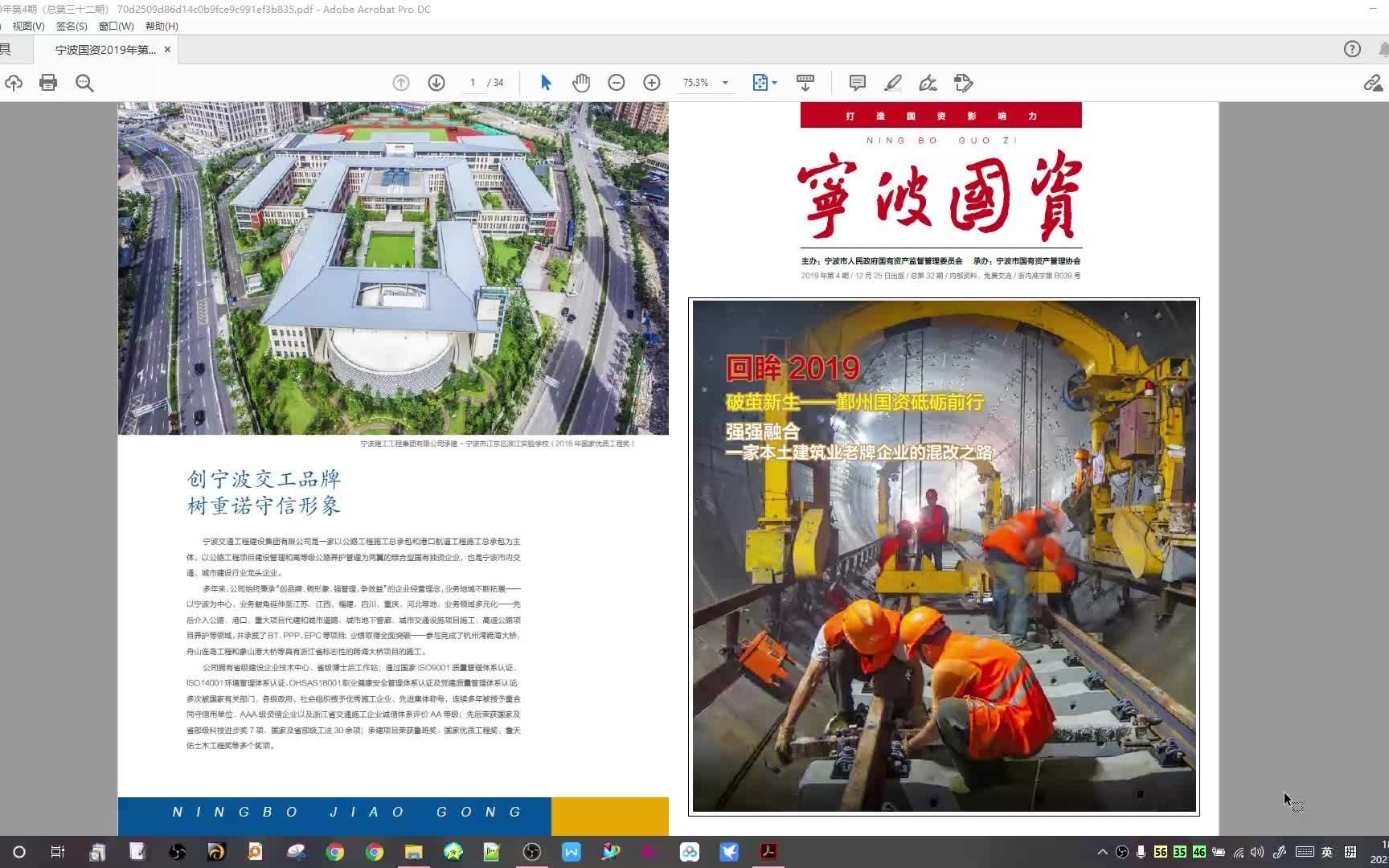Open Windows Start circle button
The width and height of the screenshot is (1389, 868).
(19, 852)
